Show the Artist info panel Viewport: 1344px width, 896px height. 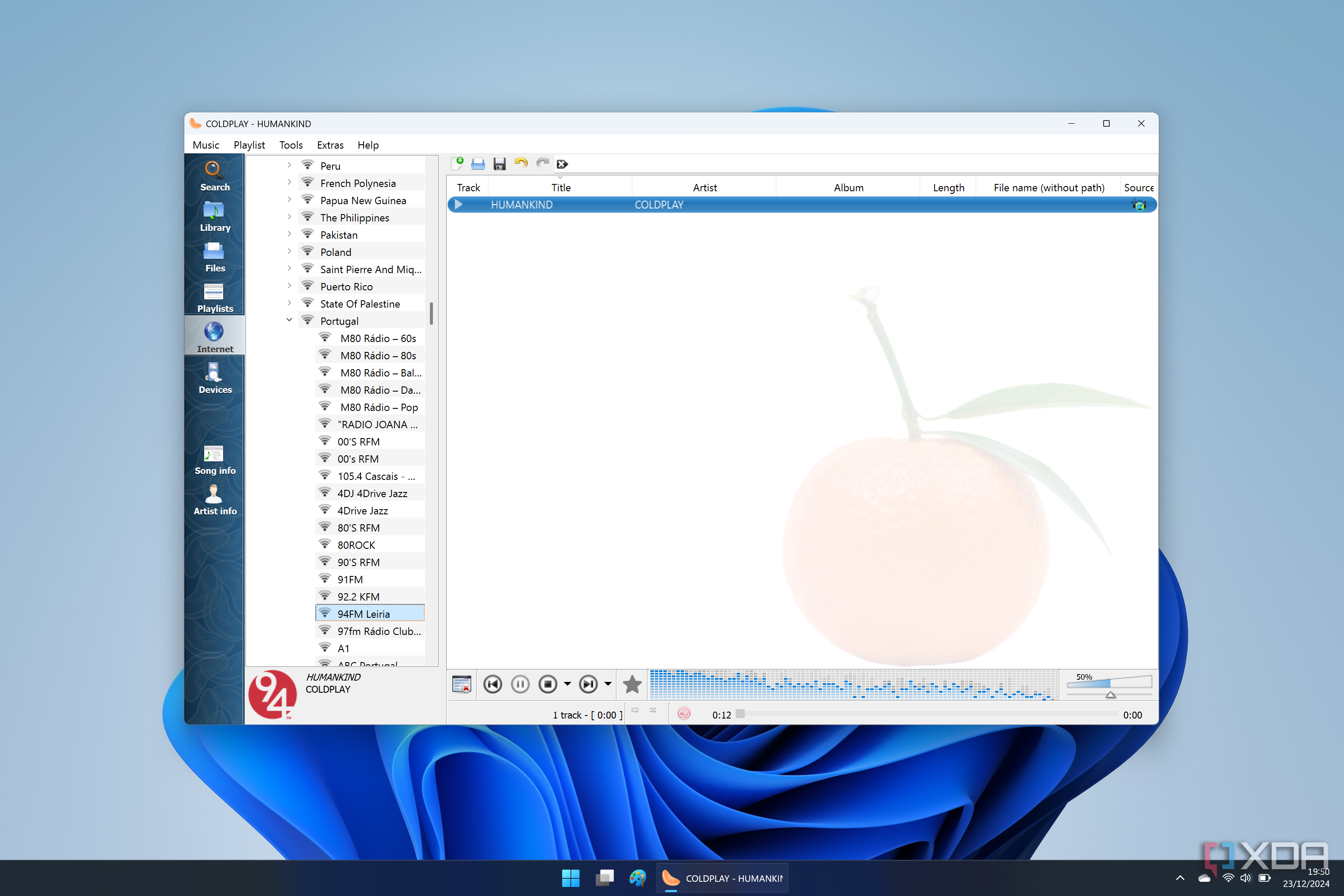tap(214, 500)
